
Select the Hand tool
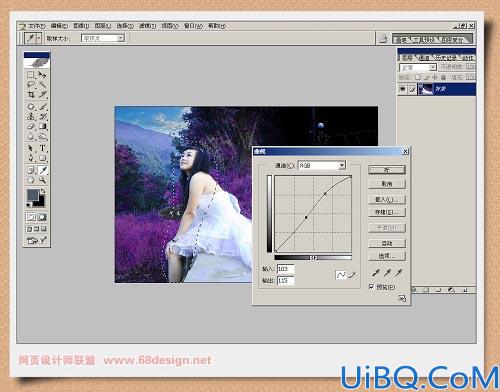31,180
